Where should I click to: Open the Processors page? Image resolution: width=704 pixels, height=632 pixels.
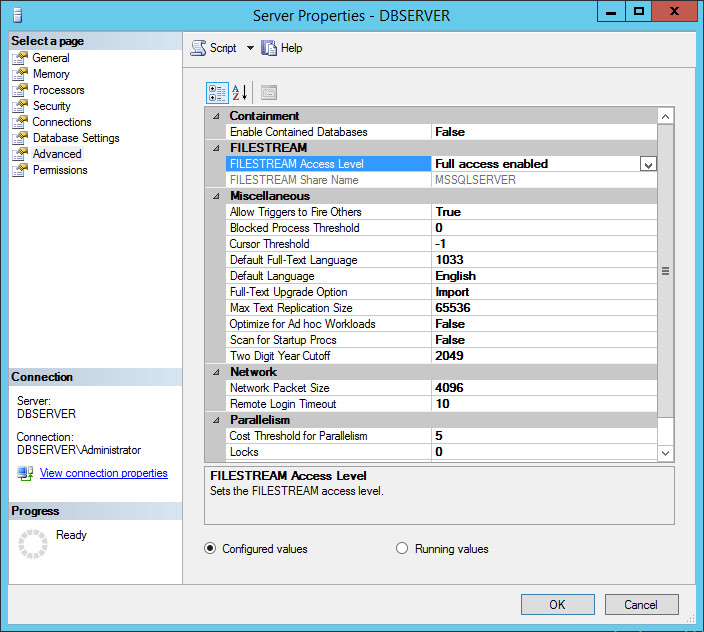click(58, 90)
